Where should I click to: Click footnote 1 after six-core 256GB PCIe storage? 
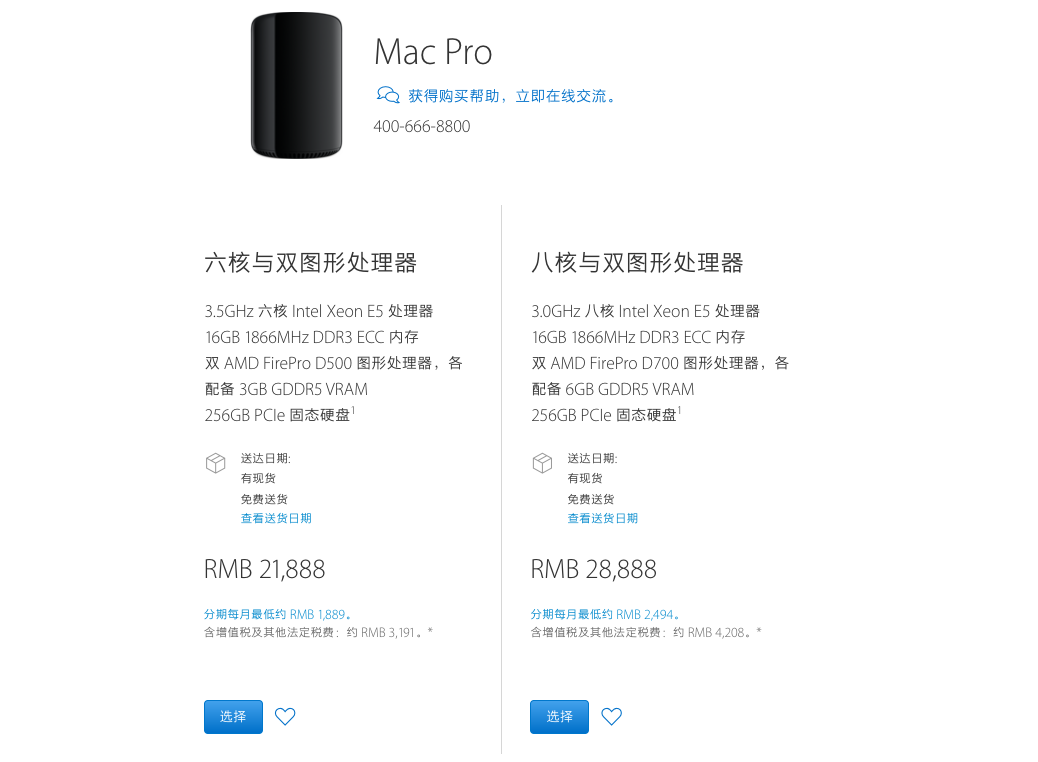pyautogui.click(x=353, y=409)
